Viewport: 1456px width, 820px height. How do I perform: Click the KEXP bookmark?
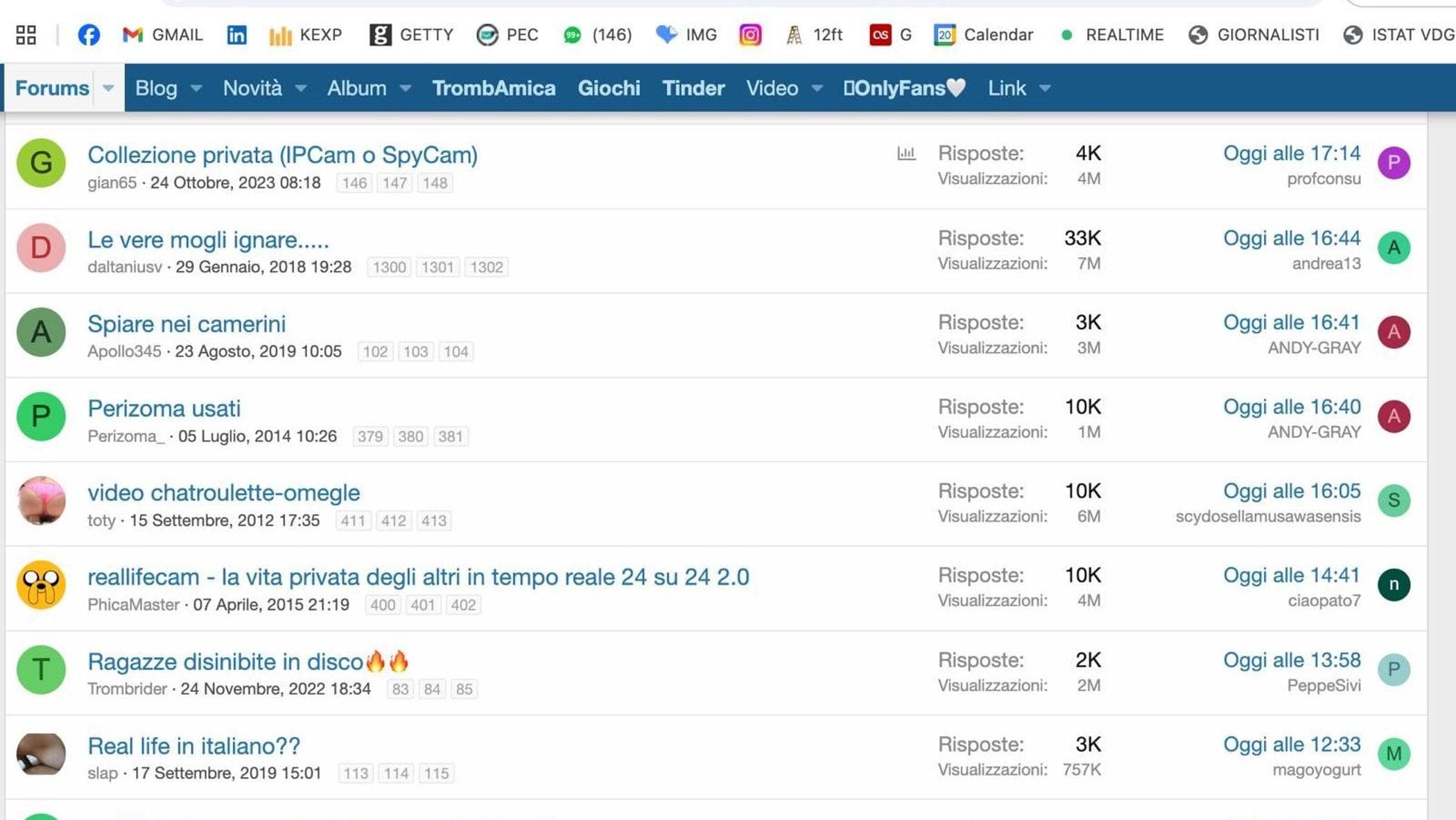305,35
